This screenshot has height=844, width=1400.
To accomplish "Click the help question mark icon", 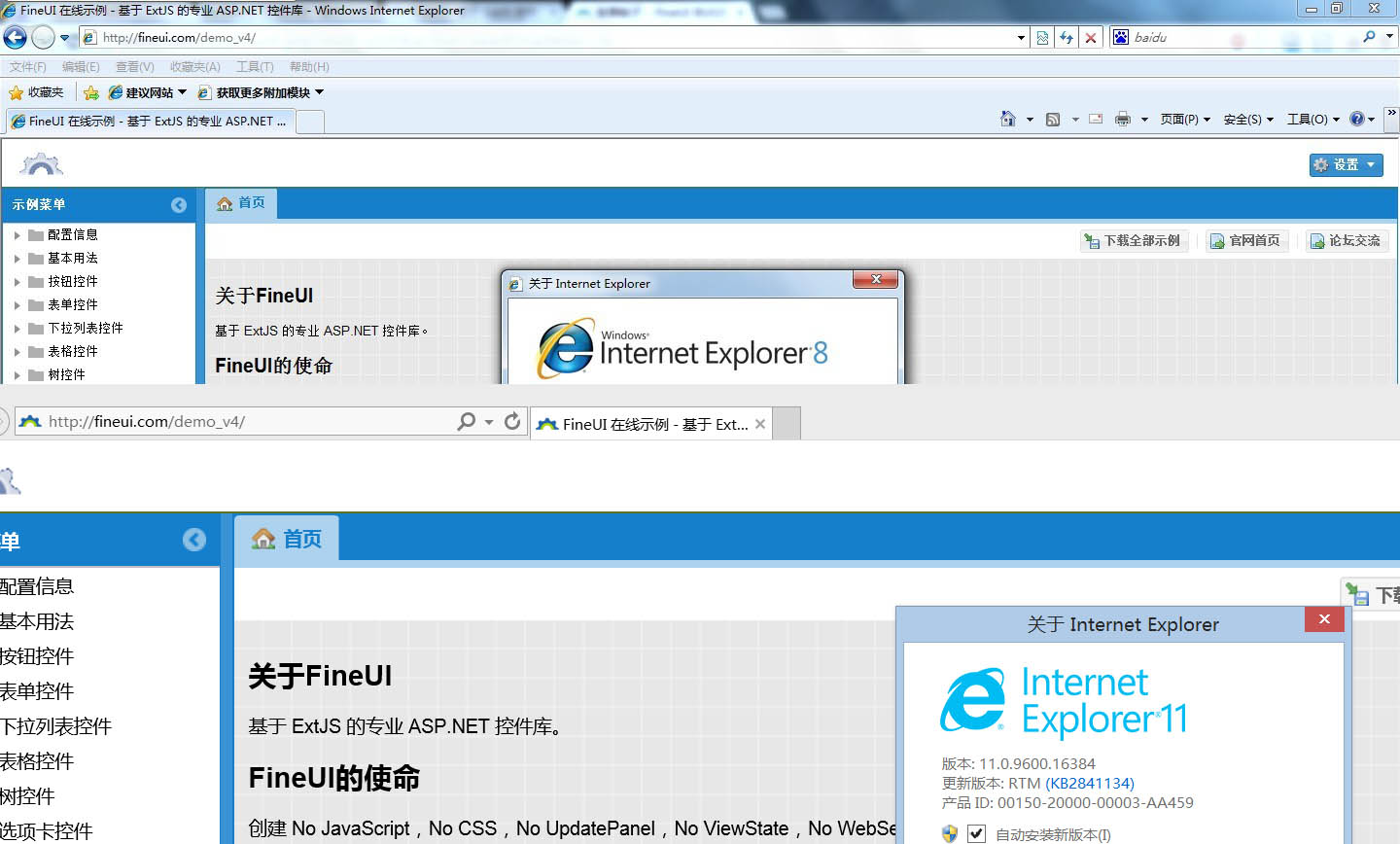I will click(x=1357, y=119).
